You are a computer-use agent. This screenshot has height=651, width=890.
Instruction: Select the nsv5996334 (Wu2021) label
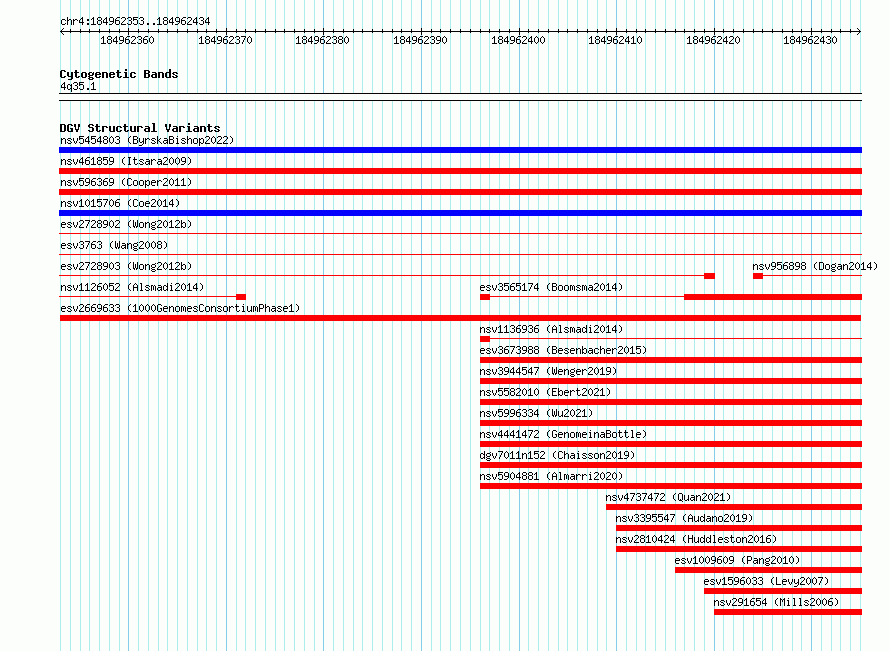click(536, 413)
